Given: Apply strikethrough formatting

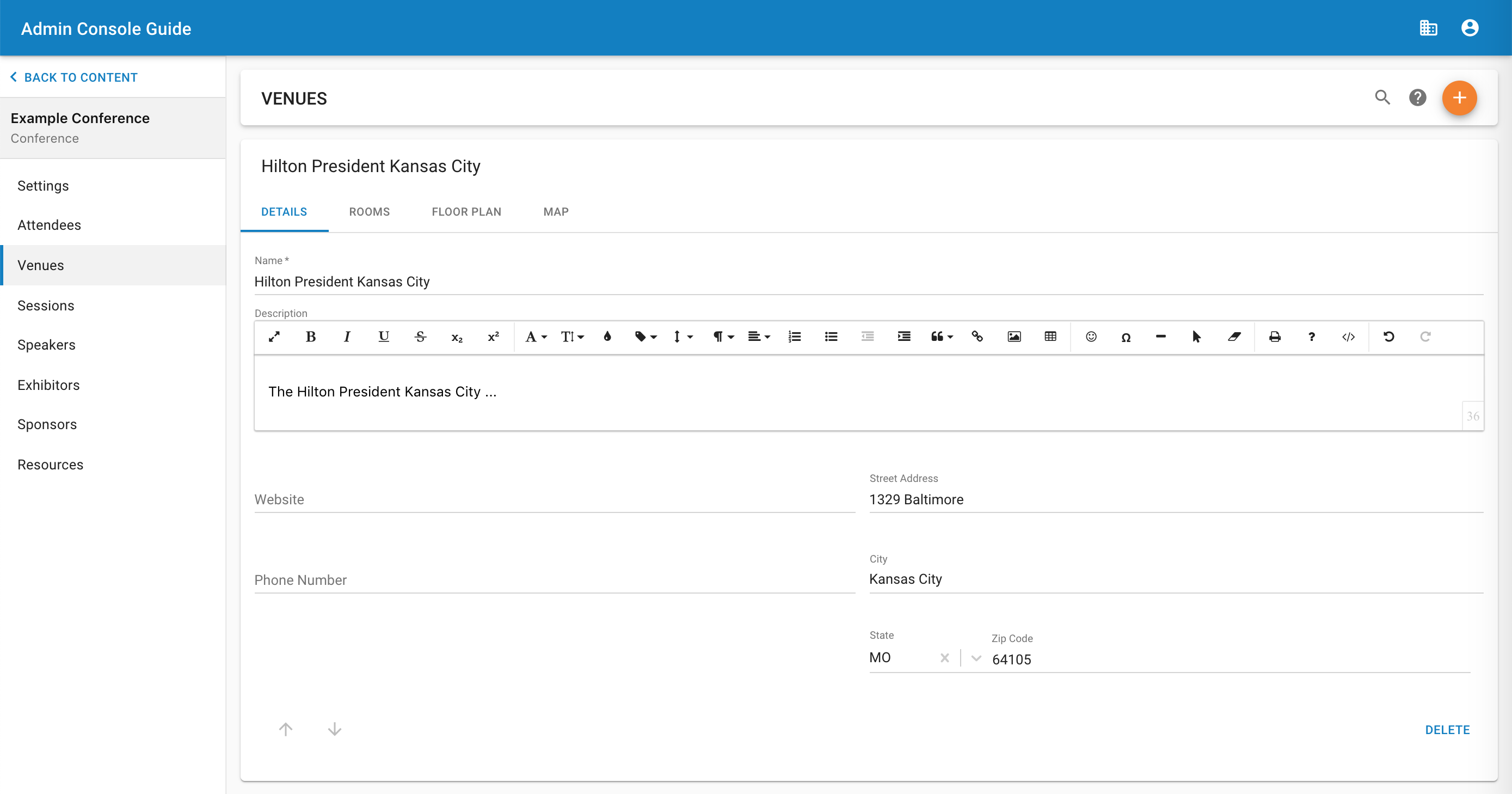Looking at the screenshot, I should click(x=420, y=337).
